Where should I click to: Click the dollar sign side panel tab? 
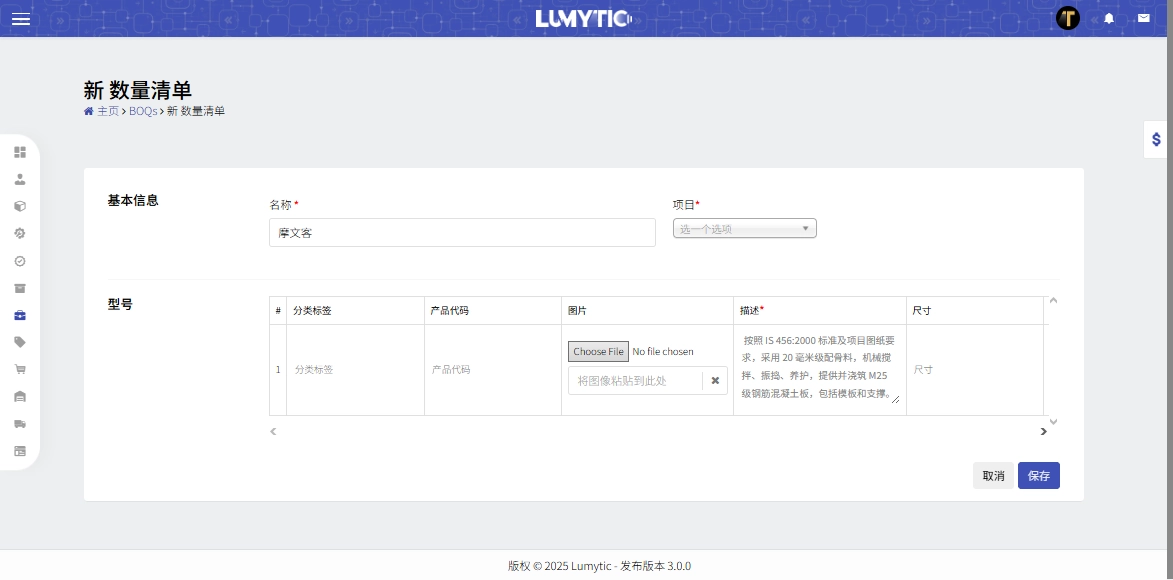(1156, 140)
